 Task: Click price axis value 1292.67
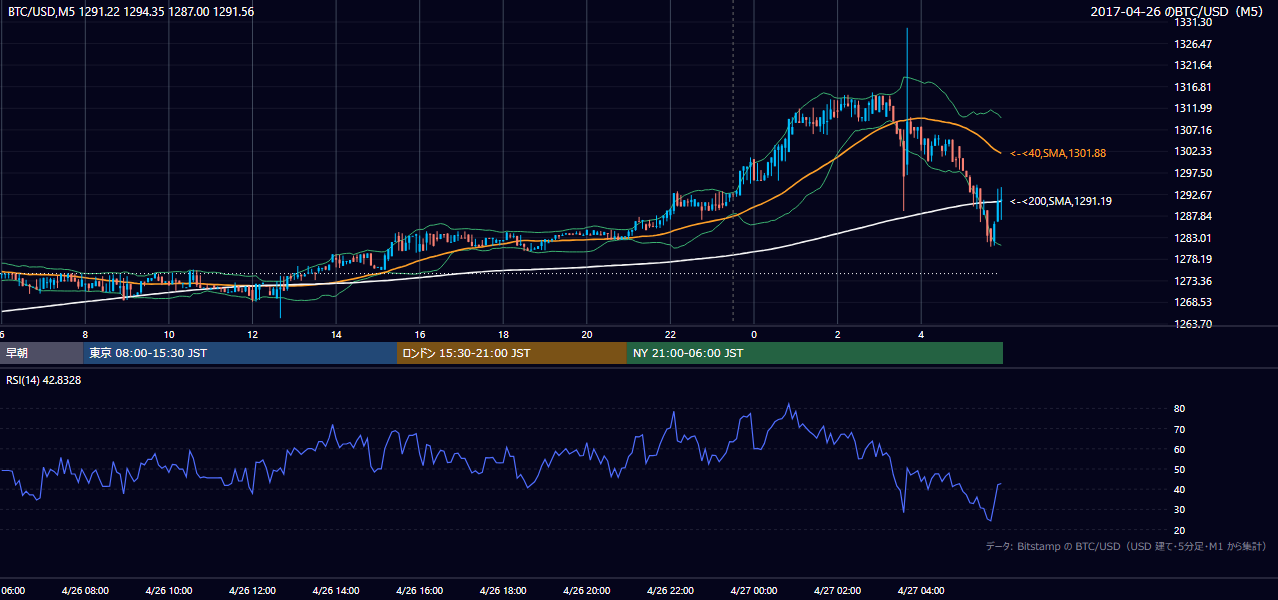coord(1192,194)
